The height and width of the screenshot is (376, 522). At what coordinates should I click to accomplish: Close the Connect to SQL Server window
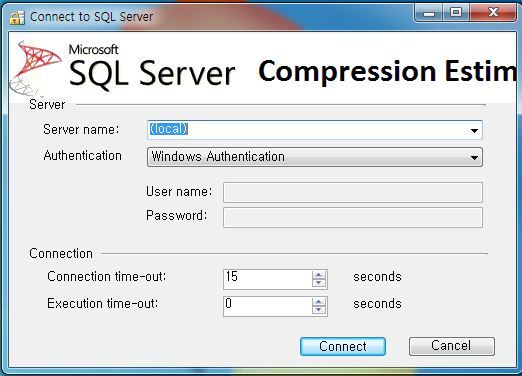click(x=493, y=13)
